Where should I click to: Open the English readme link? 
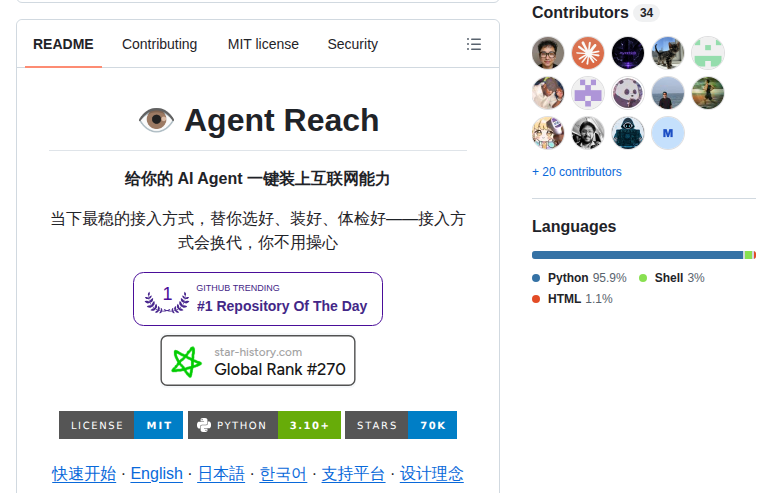click(x=157, y=474)
